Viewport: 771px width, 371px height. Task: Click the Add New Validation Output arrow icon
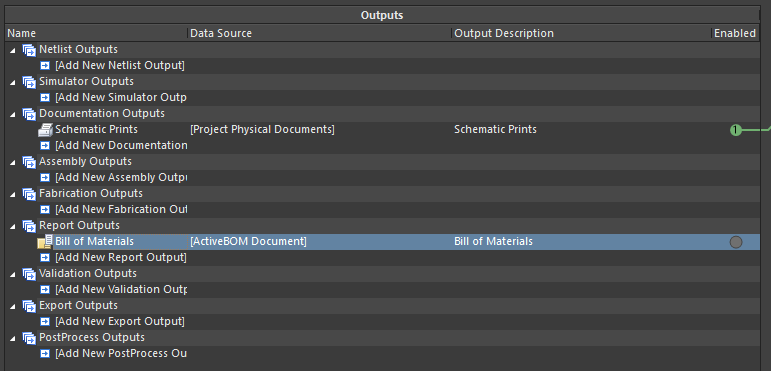click(45, 290)
